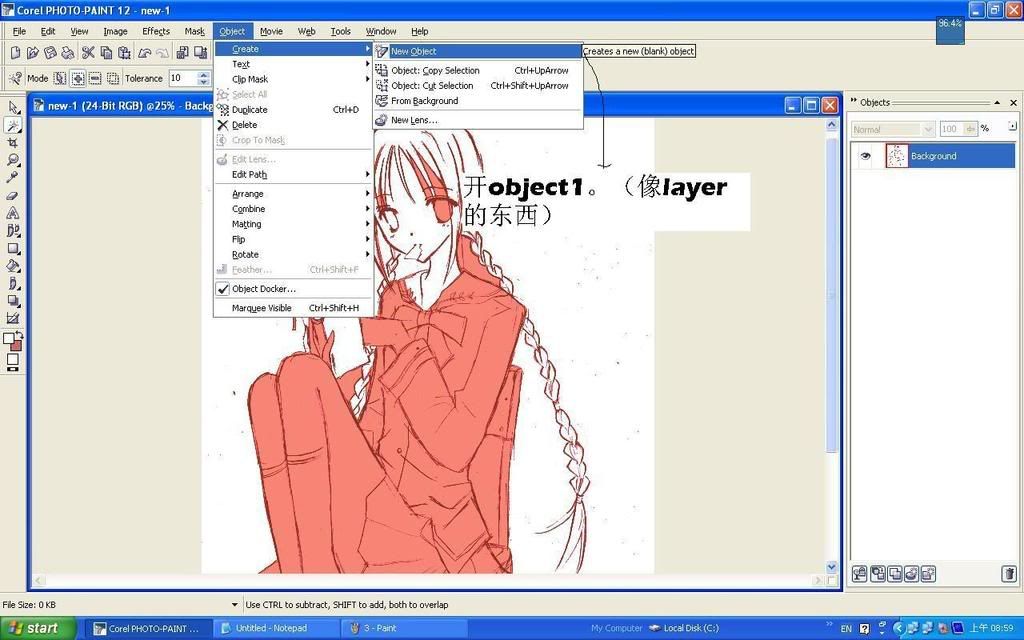
Task: Select the Eyedropper tool
Action: tap(13, 178)
